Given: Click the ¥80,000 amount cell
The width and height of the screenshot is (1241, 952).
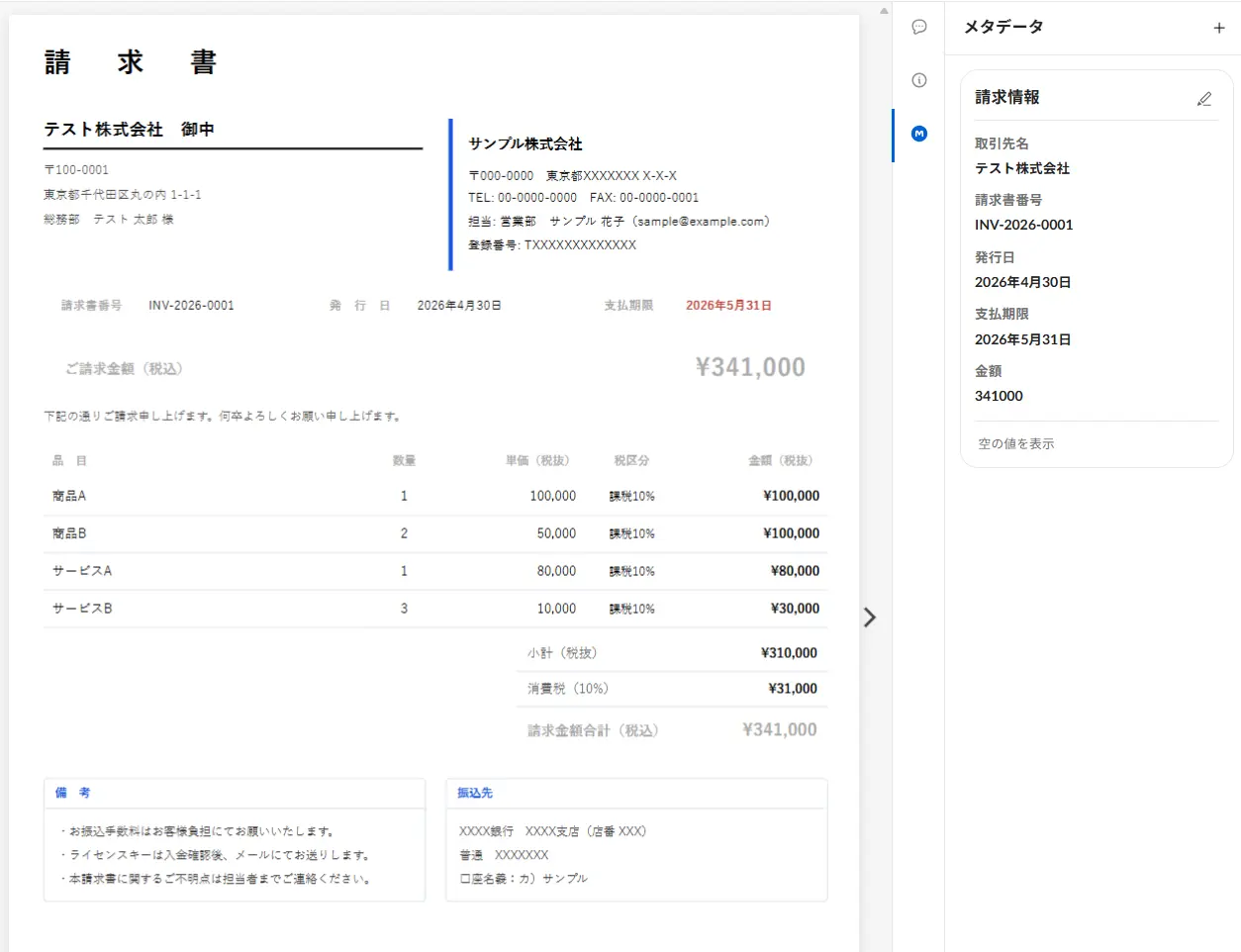Looking at the screenshot, I should [795, 571].
